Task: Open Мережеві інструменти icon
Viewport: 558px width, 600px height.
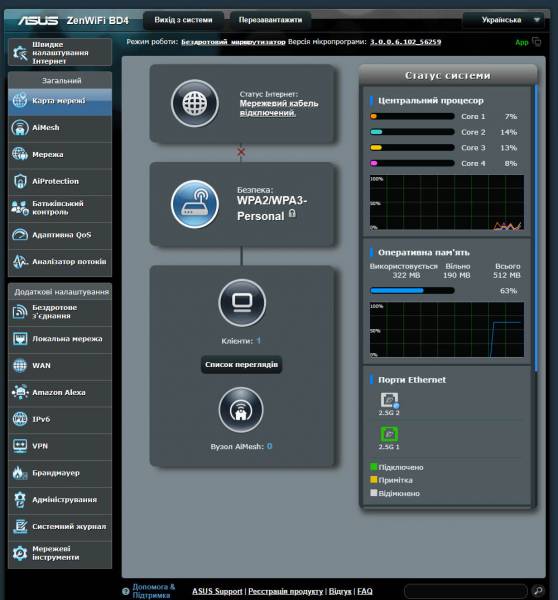Action: point(20,553)
